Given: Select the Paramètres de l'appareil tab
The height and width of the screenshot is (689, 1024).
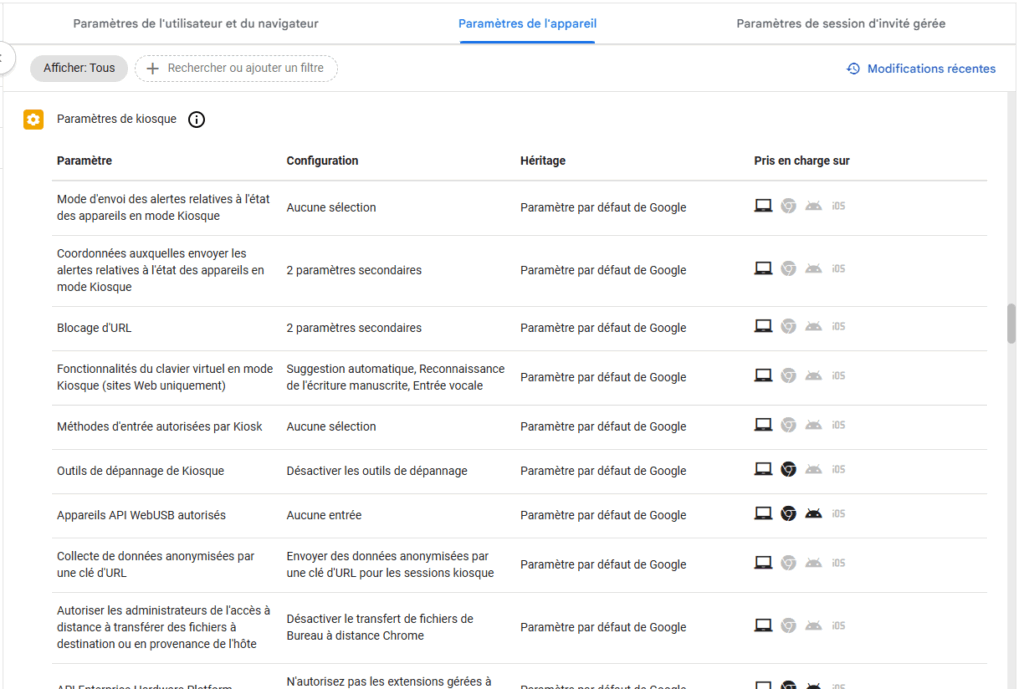Looking at the screenshot, I should pos(527,23).
